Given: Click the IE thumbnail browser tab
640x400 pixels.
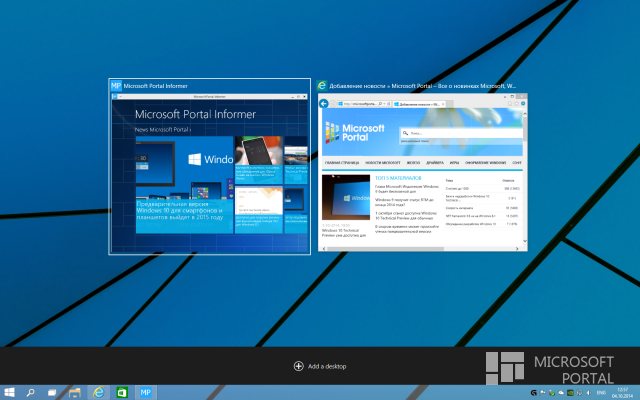Looking at the screenshot, I should 418,104.
